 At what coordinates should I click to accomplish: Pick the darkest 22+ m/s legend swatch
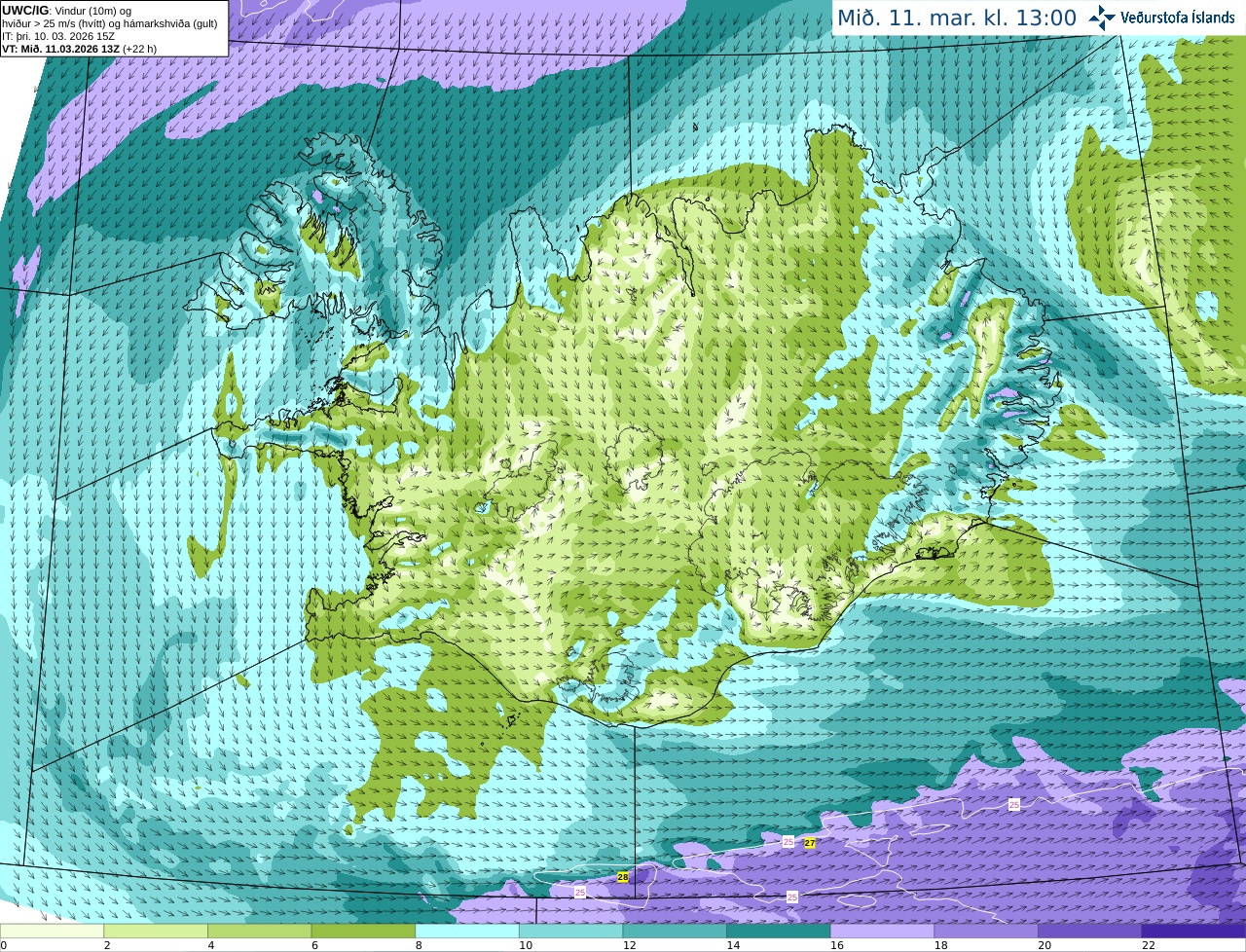(1193, 931)
